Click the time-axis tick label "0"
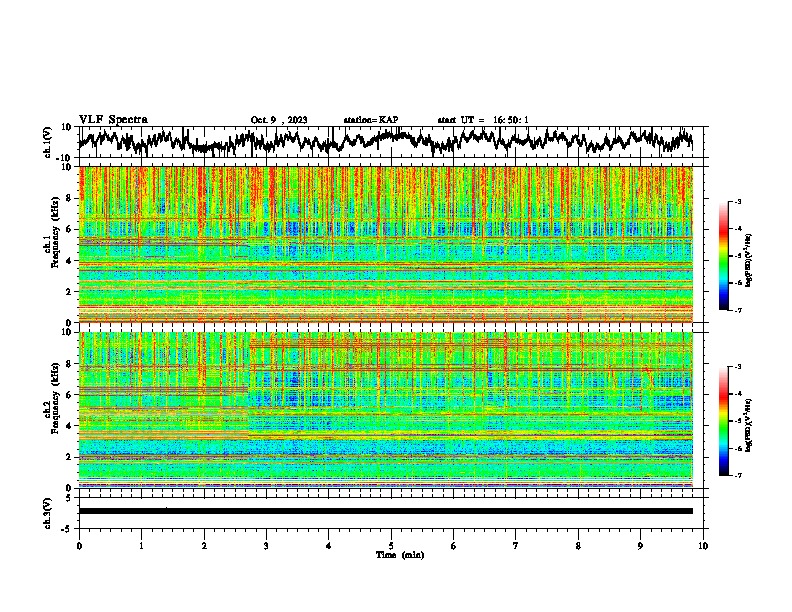This screenshot has height=612, width=792. coord(79,546)
